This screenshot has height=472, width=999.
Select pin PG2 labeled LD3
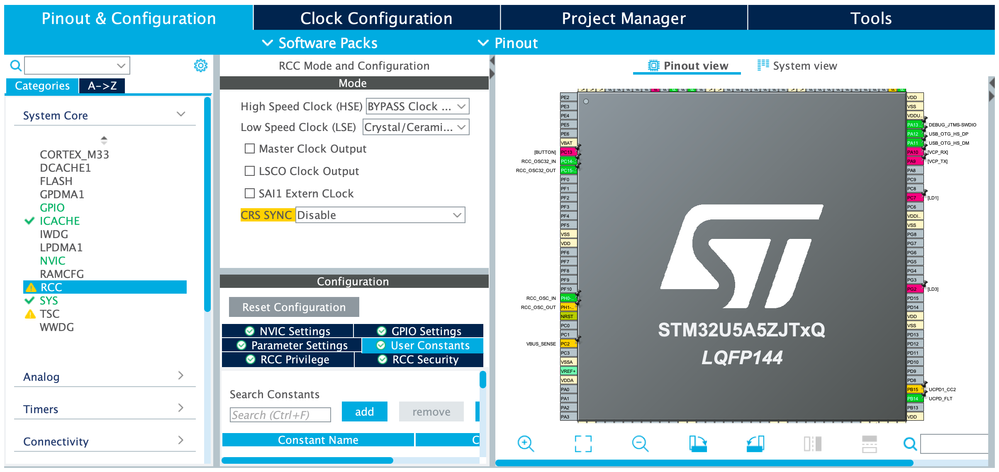coord(914,289)
